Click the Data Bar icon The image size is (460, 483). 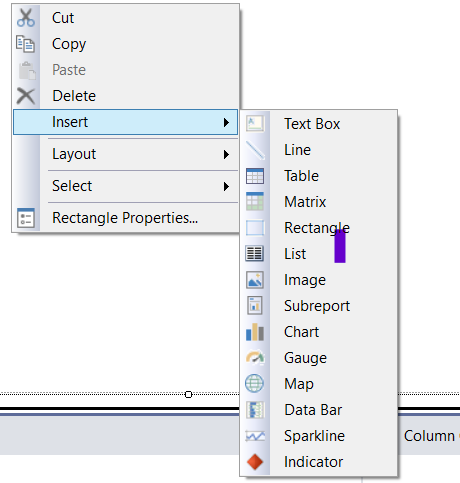point(255,410)
